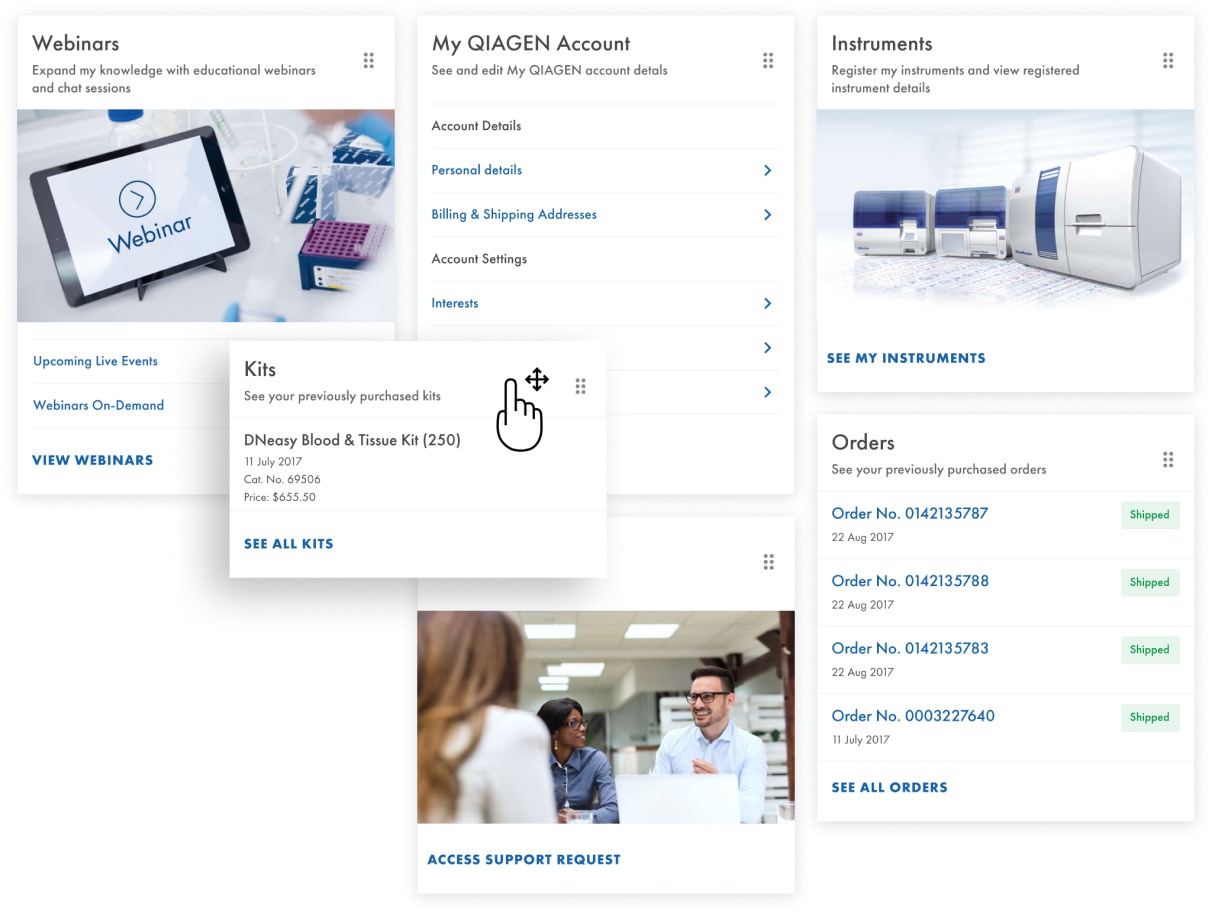Click the instruments product image
The width and height of the screenshot is (1212, 914).
[x=1004, y=215]
